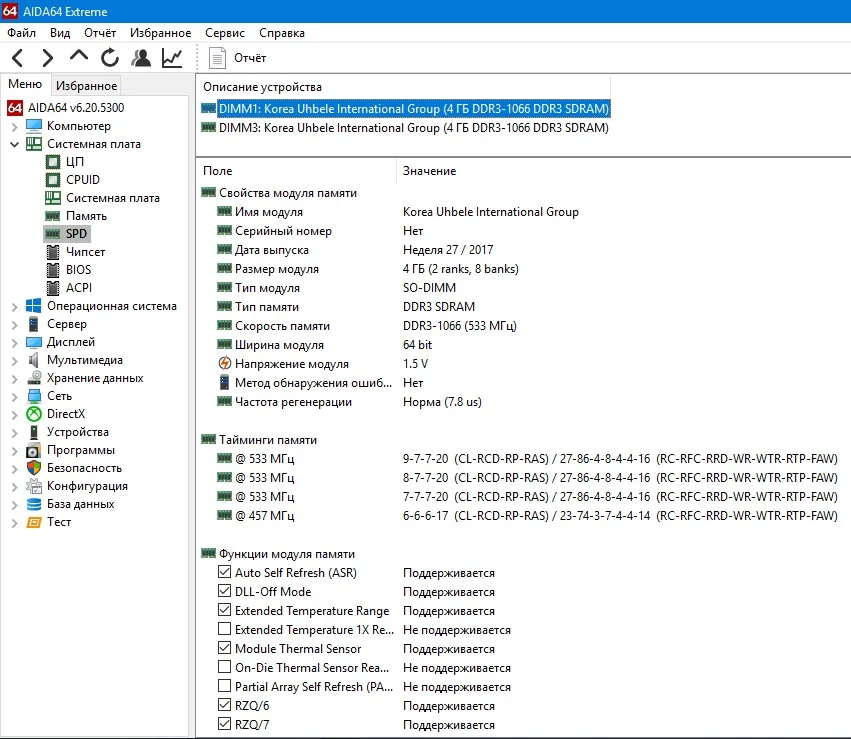Click the Хранение данных disk icon

tap(34, 378)
